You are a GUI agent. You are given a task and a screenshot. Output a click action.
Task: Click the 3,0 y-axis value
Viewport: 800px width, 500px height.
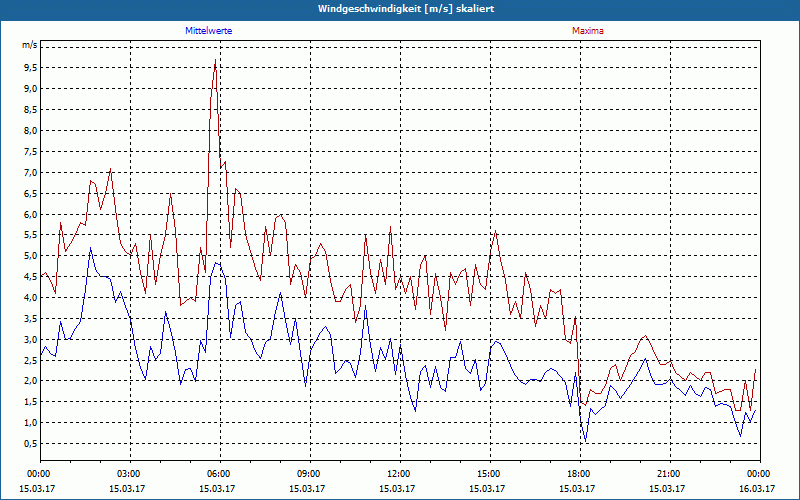click(31, 340)
